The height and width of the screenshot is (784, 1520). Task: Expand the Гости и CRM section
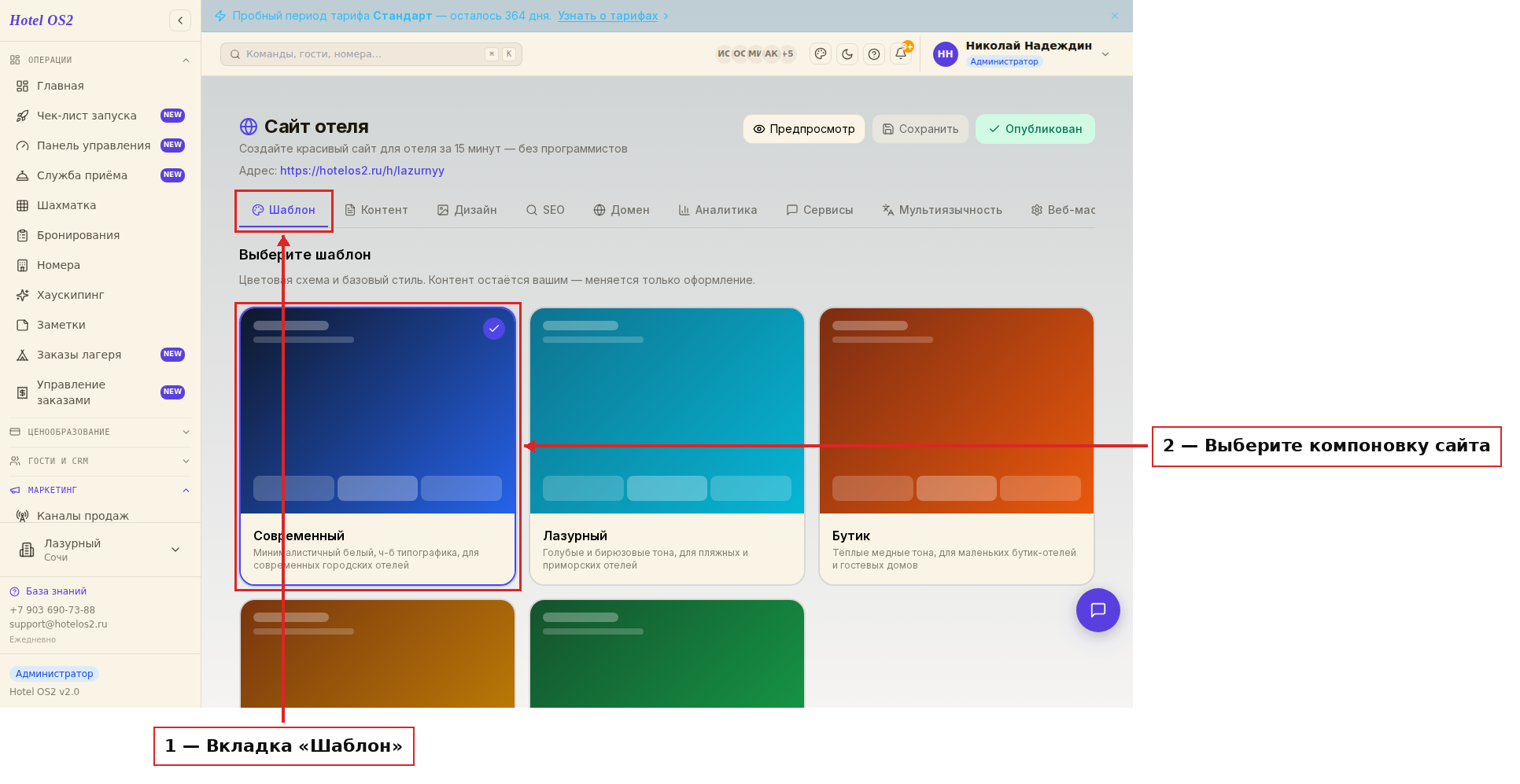point(100,461)
